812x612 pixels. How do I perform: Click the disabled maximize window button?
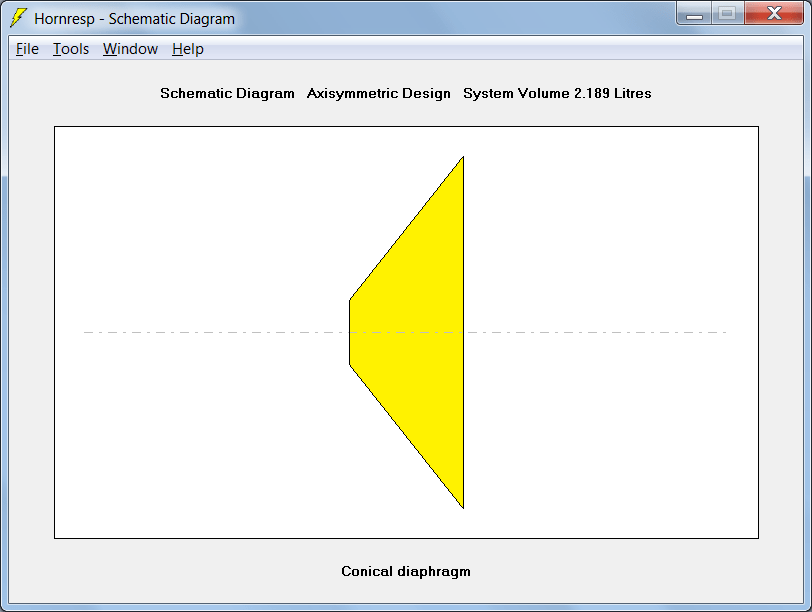[728, 13]
